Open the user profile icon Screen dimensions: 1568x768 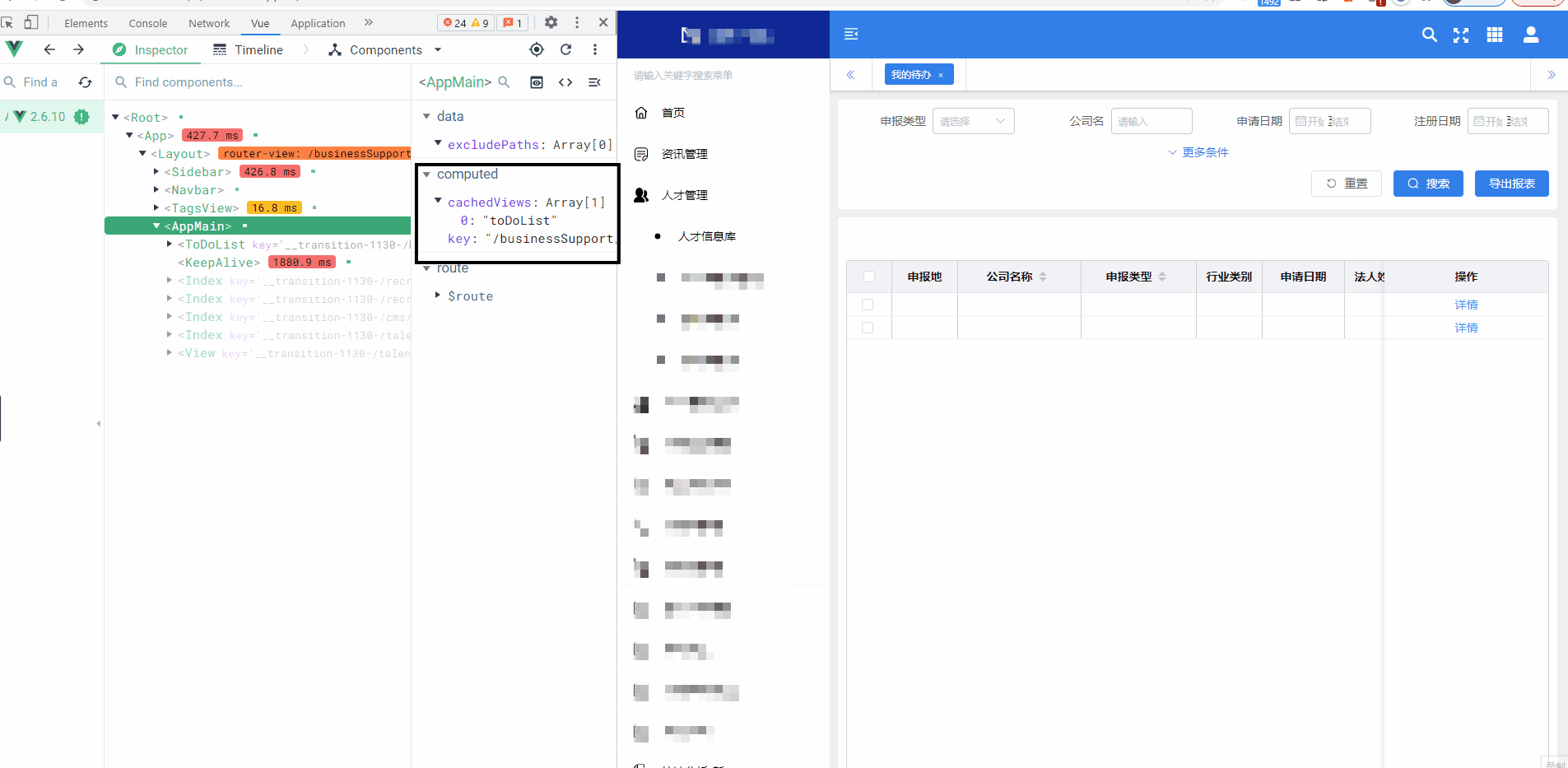point(1531,35)
